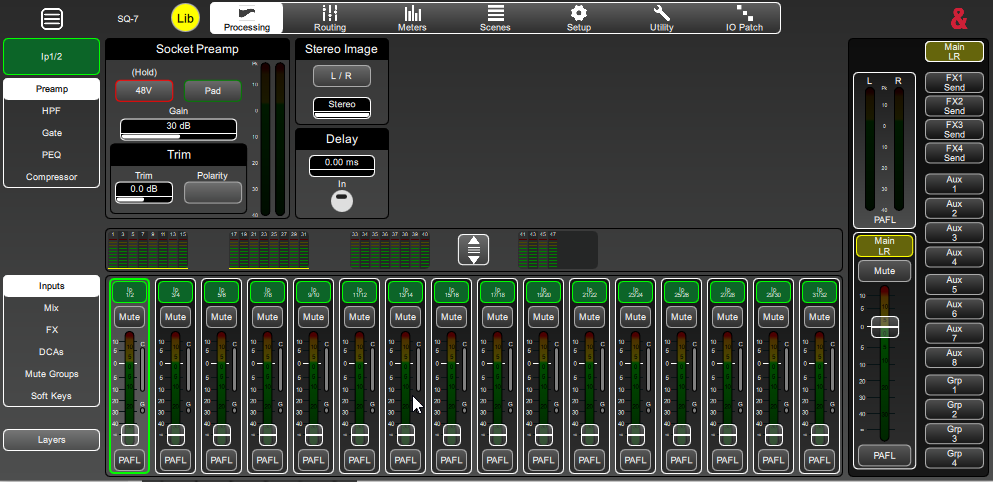Select the Compressor processing section
This screenshot has width=993, height=482.
[x=51, y=177]
